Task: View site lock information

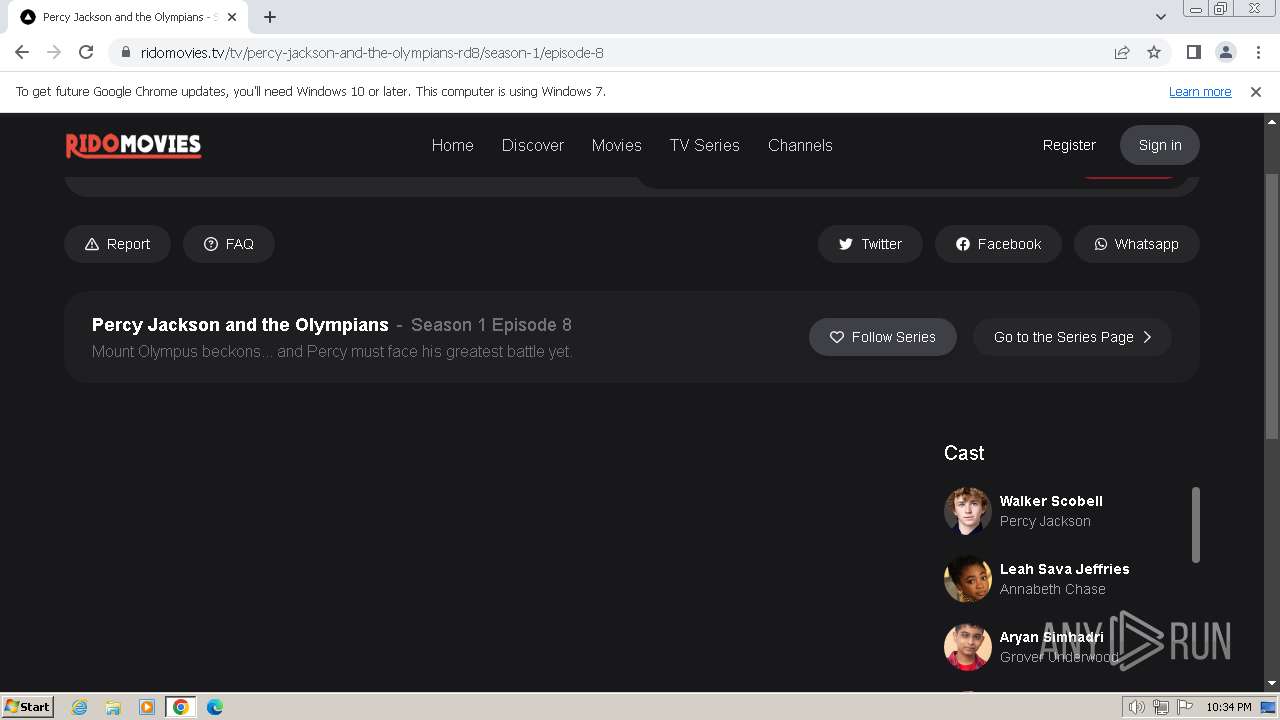Action: 125,52
